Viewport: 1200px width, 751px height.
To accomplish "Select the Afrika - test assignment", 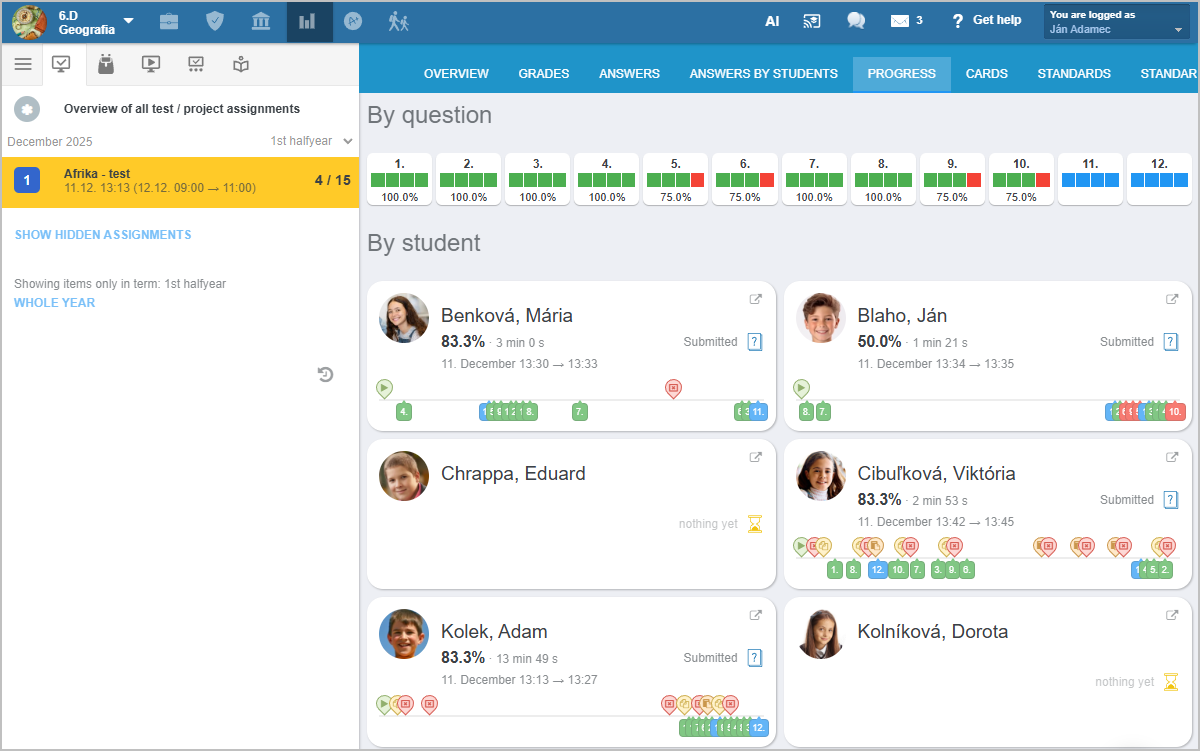I will point(180,181).
